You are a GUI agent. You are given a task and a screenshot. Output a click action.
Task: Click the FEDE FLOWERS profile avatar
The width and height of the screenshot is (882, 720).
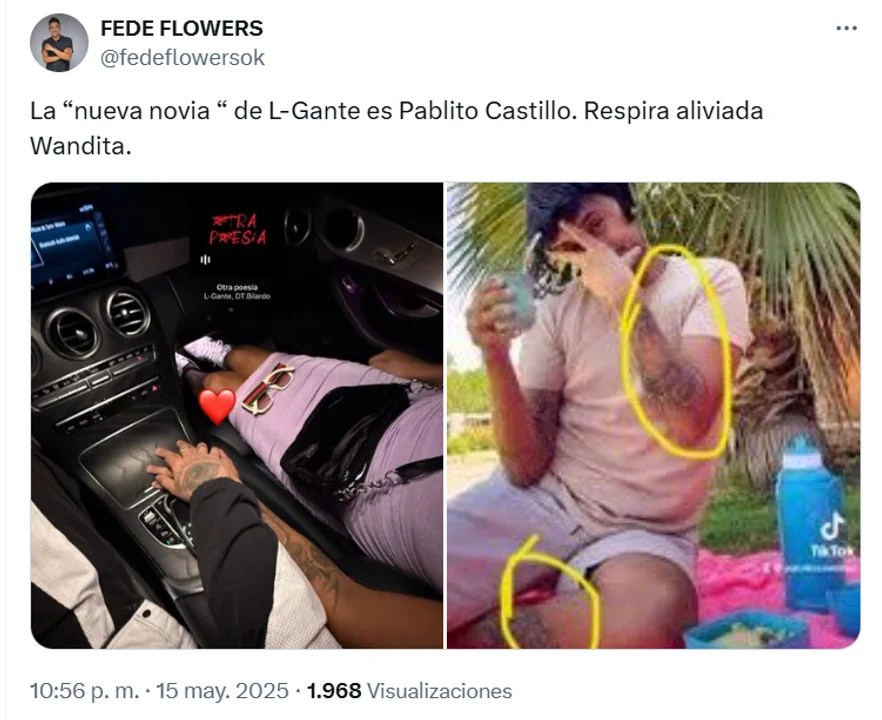(x=59, y=43)
